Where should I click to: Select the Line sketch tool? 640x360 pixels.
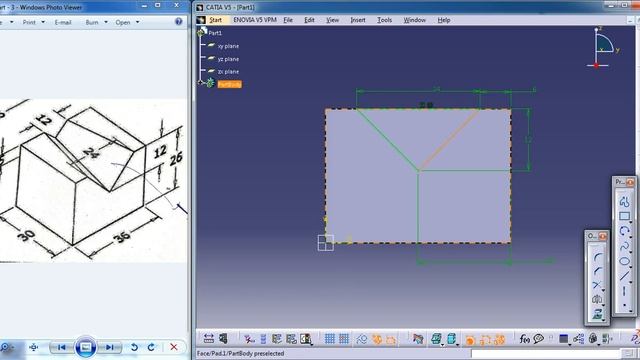pos(624,276)
